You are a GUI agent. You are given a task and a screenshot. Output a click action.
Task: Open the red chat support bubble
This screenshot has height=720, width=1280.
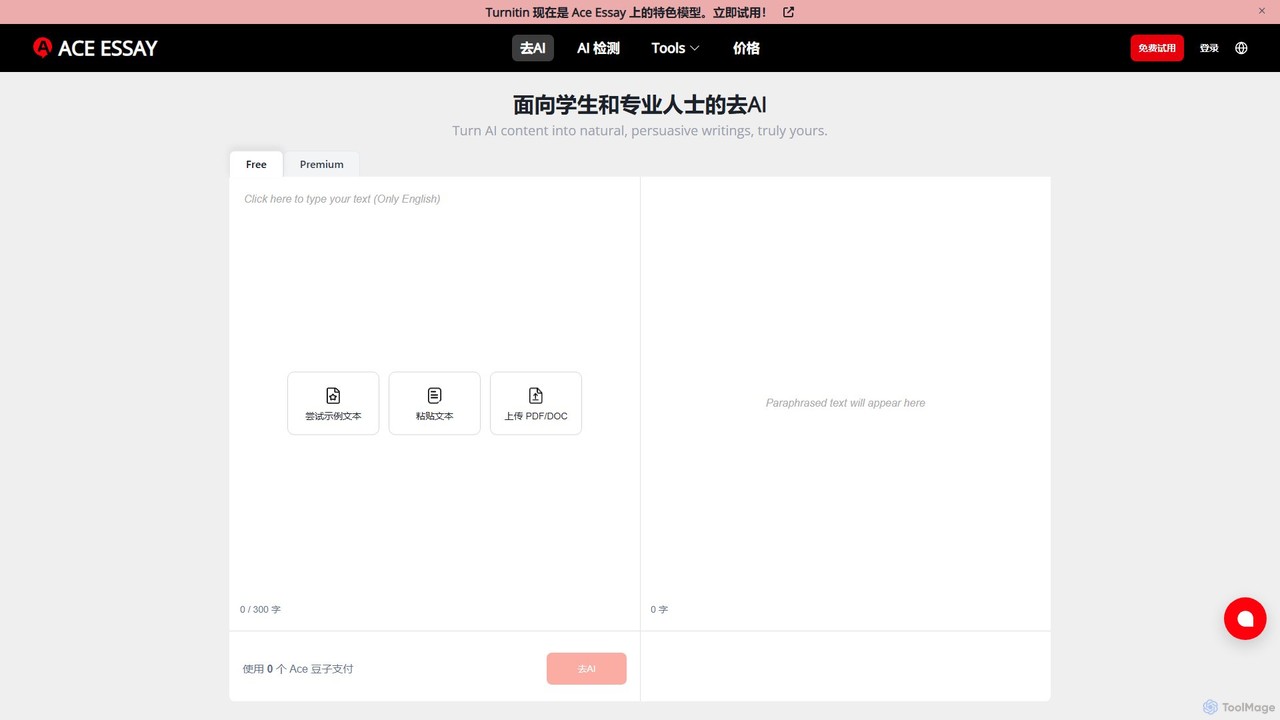click(1245, 619)
